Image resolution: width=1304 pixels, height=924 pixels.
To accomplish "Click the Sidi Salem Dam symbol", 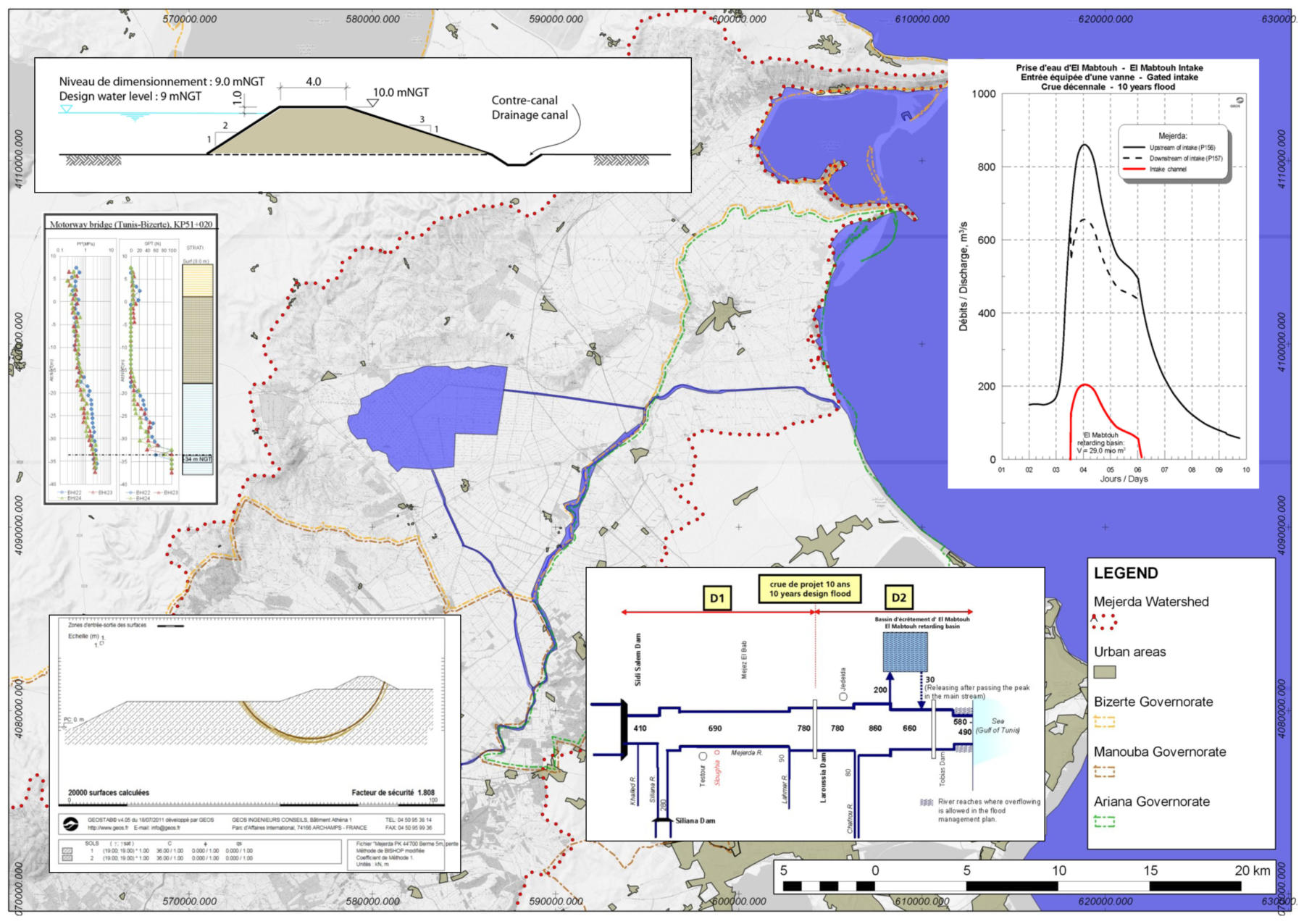I will point(622,729).
